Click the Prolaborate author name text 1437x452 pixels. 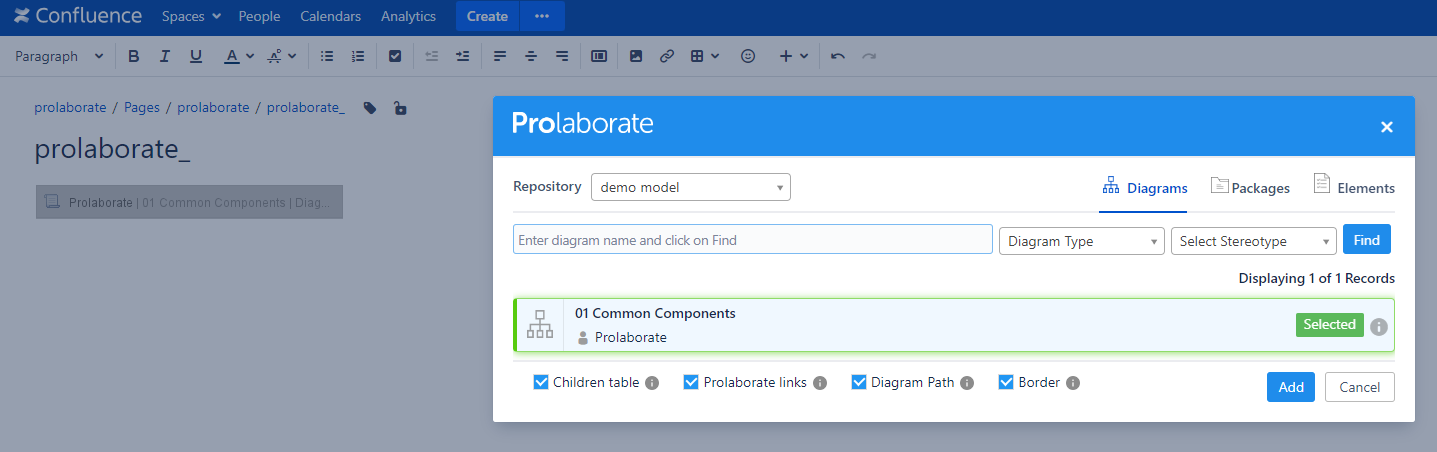(x=631, y=337)
